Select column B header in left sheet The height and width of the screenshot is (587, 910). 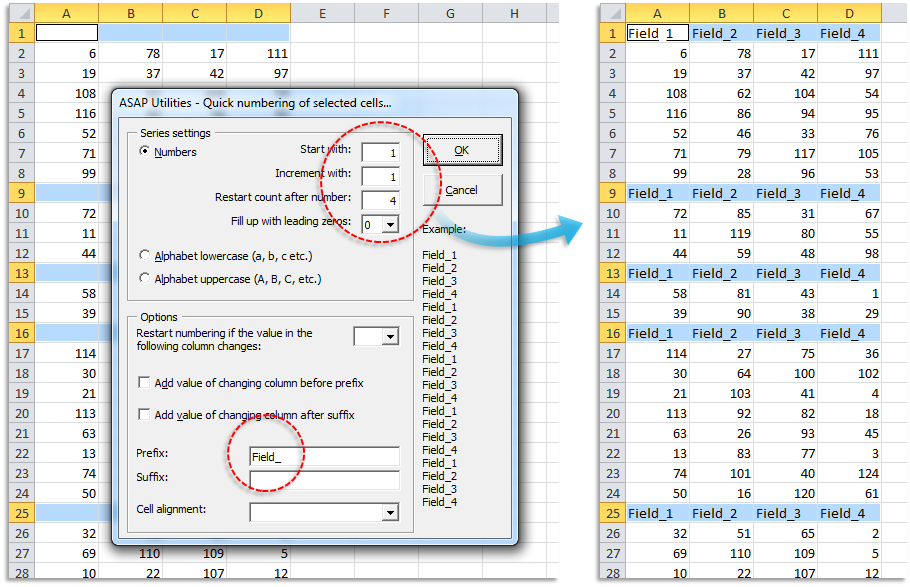tap(131, 13)
